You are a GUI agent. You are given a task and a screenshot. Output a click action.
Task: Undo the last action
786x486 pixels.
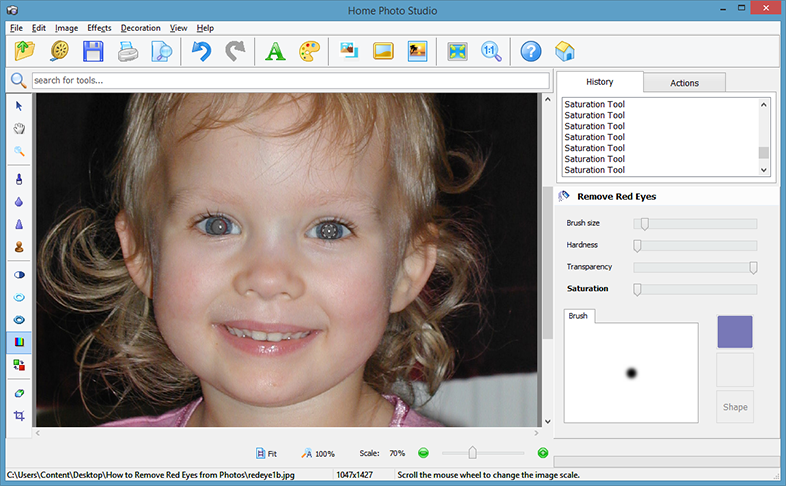click(x=202, y=51)
